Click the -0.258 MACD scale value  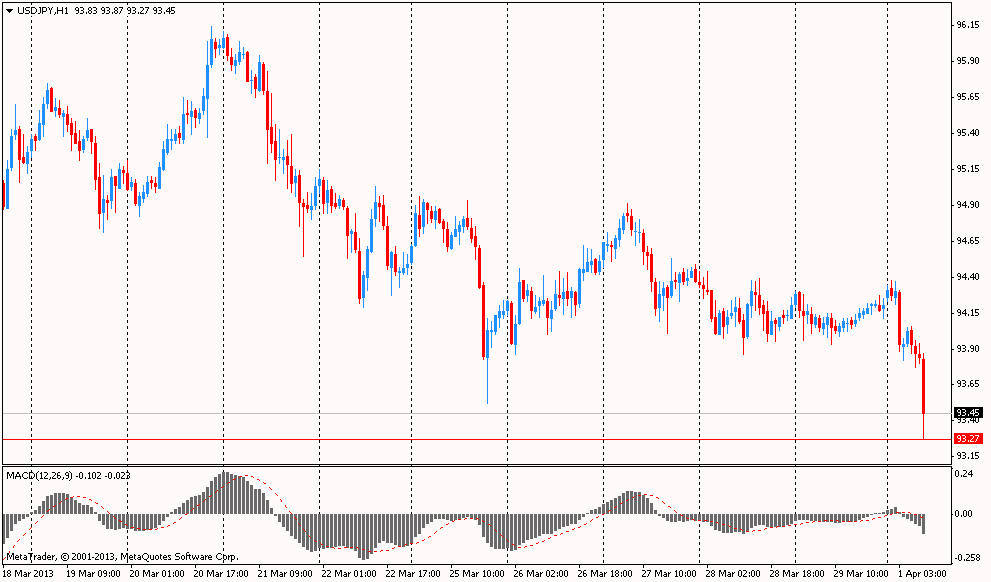(966, 558)
